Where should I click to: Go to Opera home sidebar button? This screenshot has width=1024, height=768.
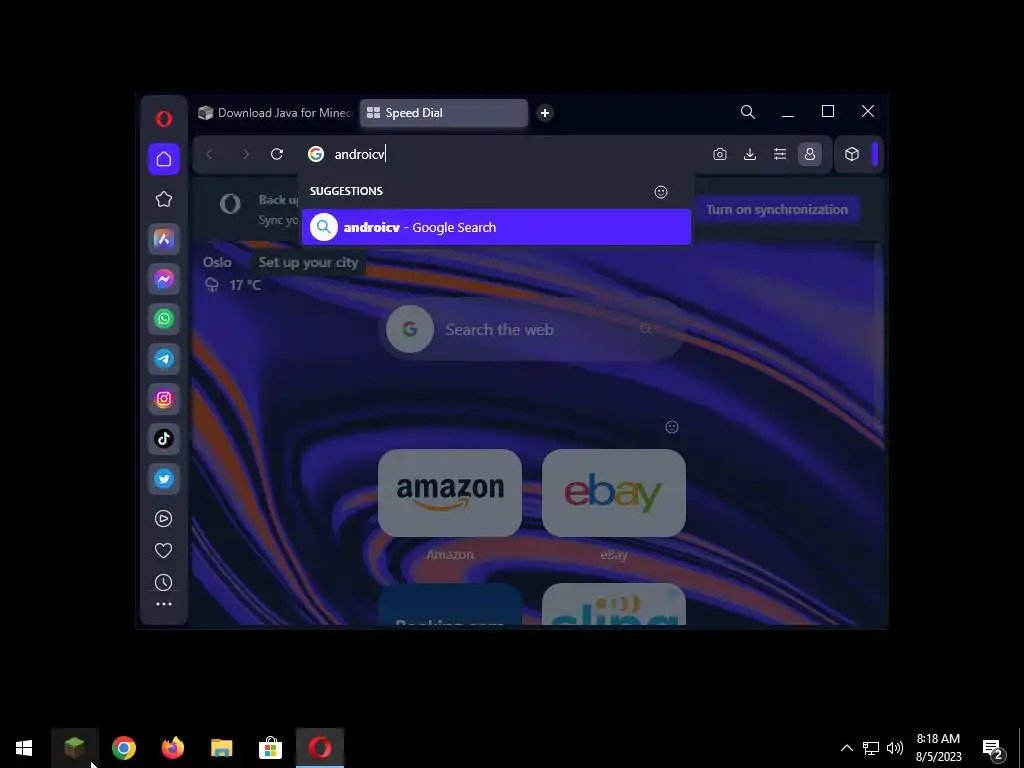tap(164, 159)
